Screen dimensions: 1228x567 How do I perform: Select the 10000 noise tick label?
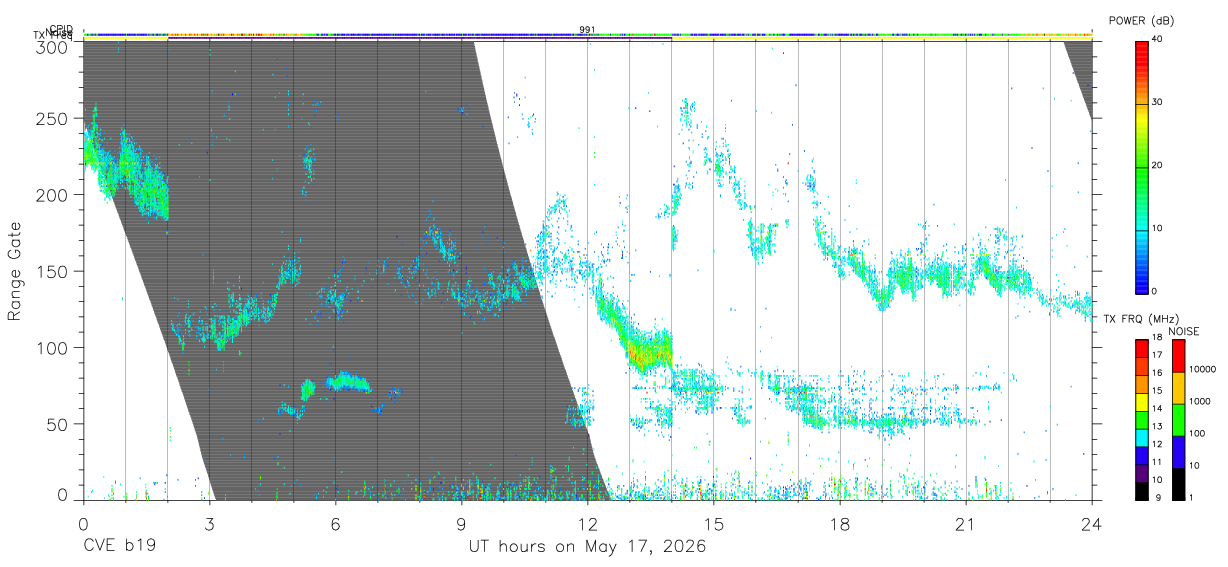click(1203, 369)
